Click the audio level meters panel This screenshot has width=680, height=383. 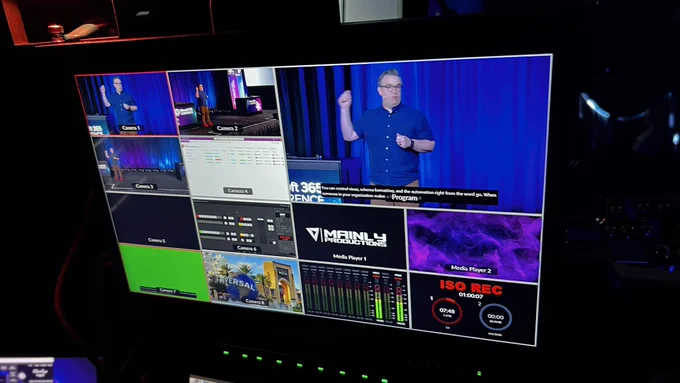[x=355, y=295]
